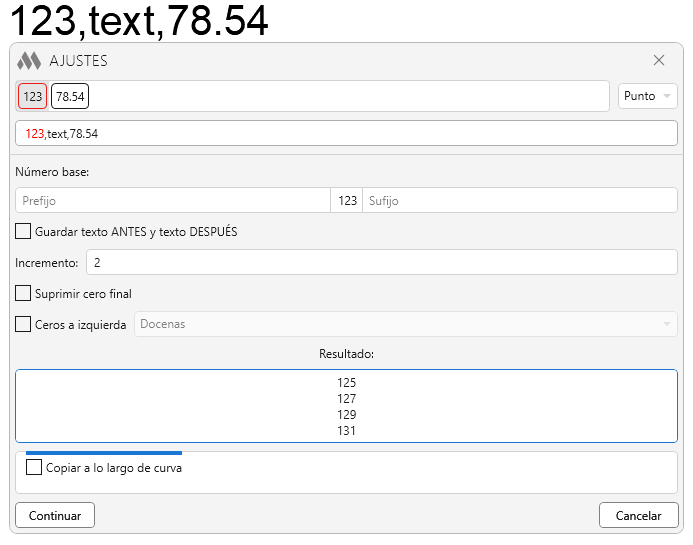Select result value 129 in list
Image resolution: width=693 pixels, height=545 pixels.
click(x=346, y=415)
